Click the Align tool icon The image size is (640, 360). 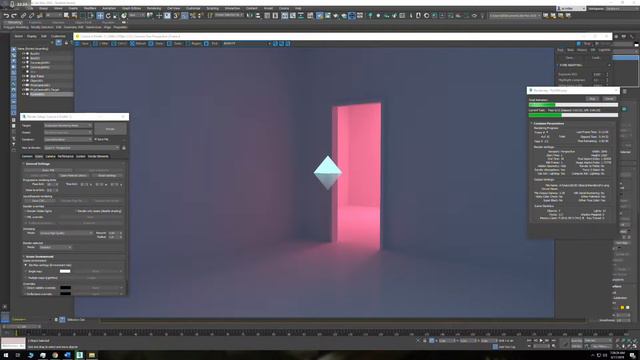click(x=258, y=16)
